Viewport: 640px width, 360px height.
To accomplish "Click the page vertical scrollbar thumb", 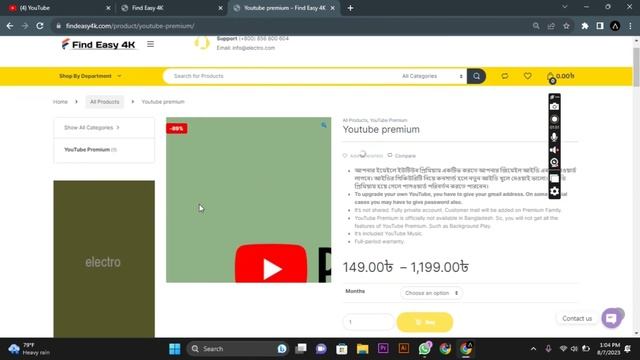I will tap(636, 67).
